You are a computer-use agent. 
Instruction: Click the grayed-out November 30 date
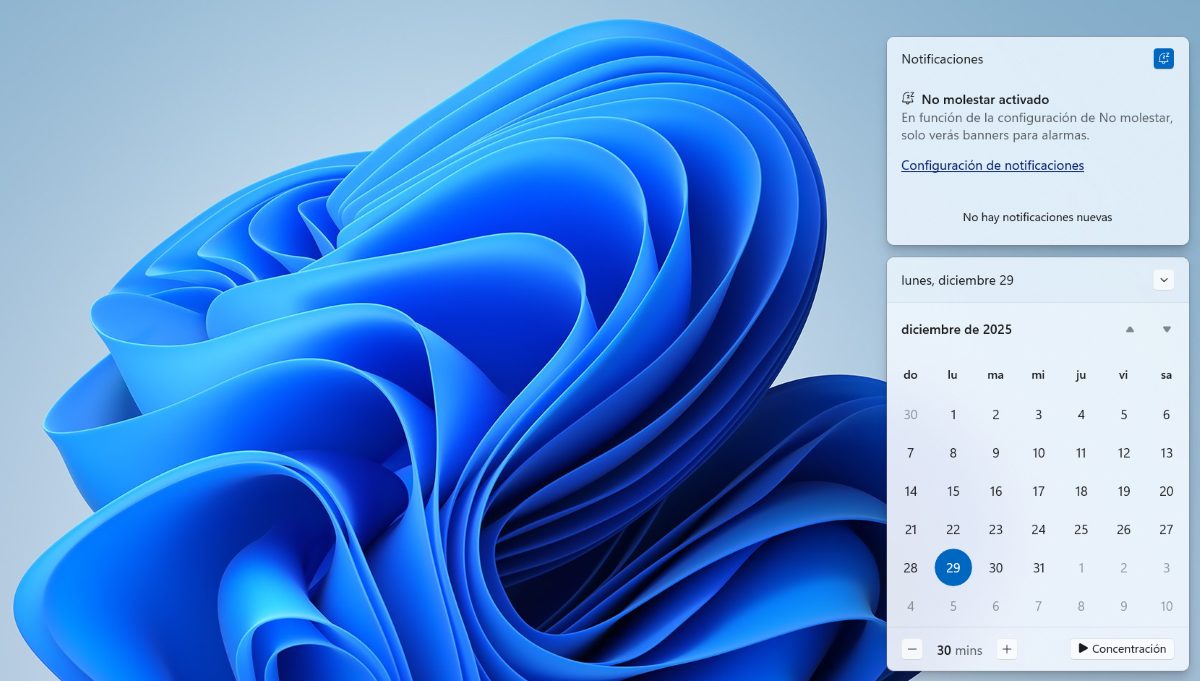911,415
